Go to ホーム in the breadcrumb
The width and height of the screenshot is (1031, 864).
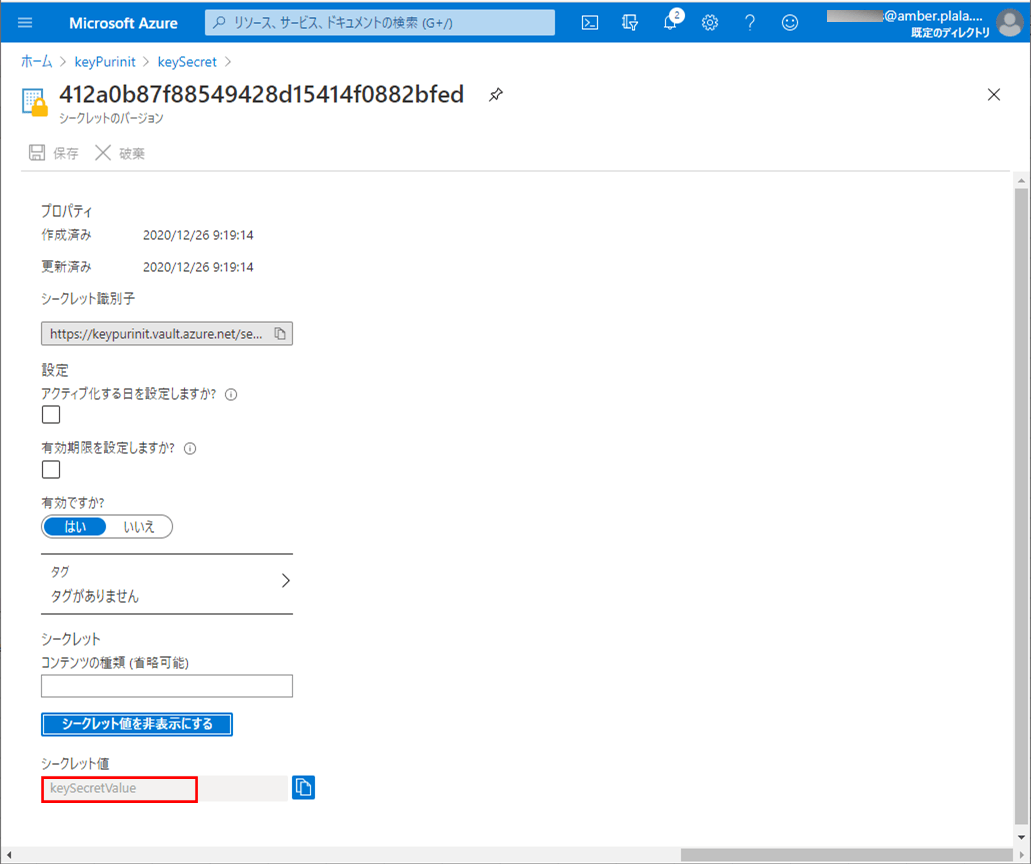37,62
